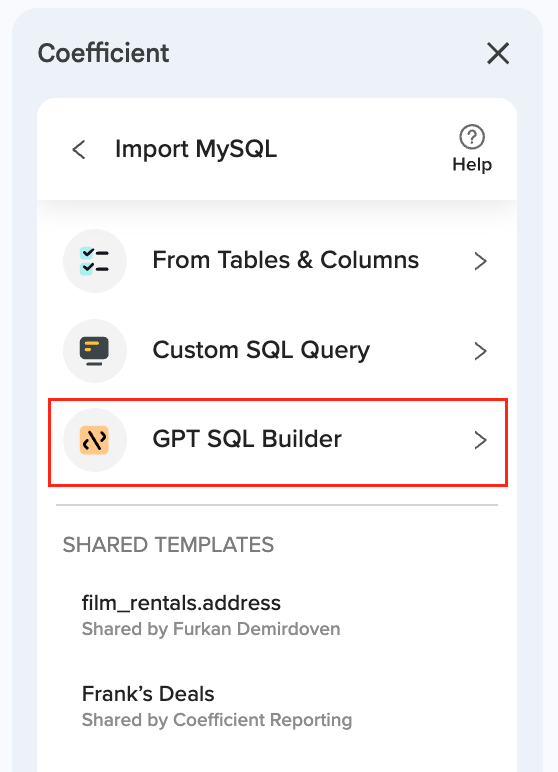Expand GPT SQL Builder chevron
The image size is (558, 772).
(480, 440)
